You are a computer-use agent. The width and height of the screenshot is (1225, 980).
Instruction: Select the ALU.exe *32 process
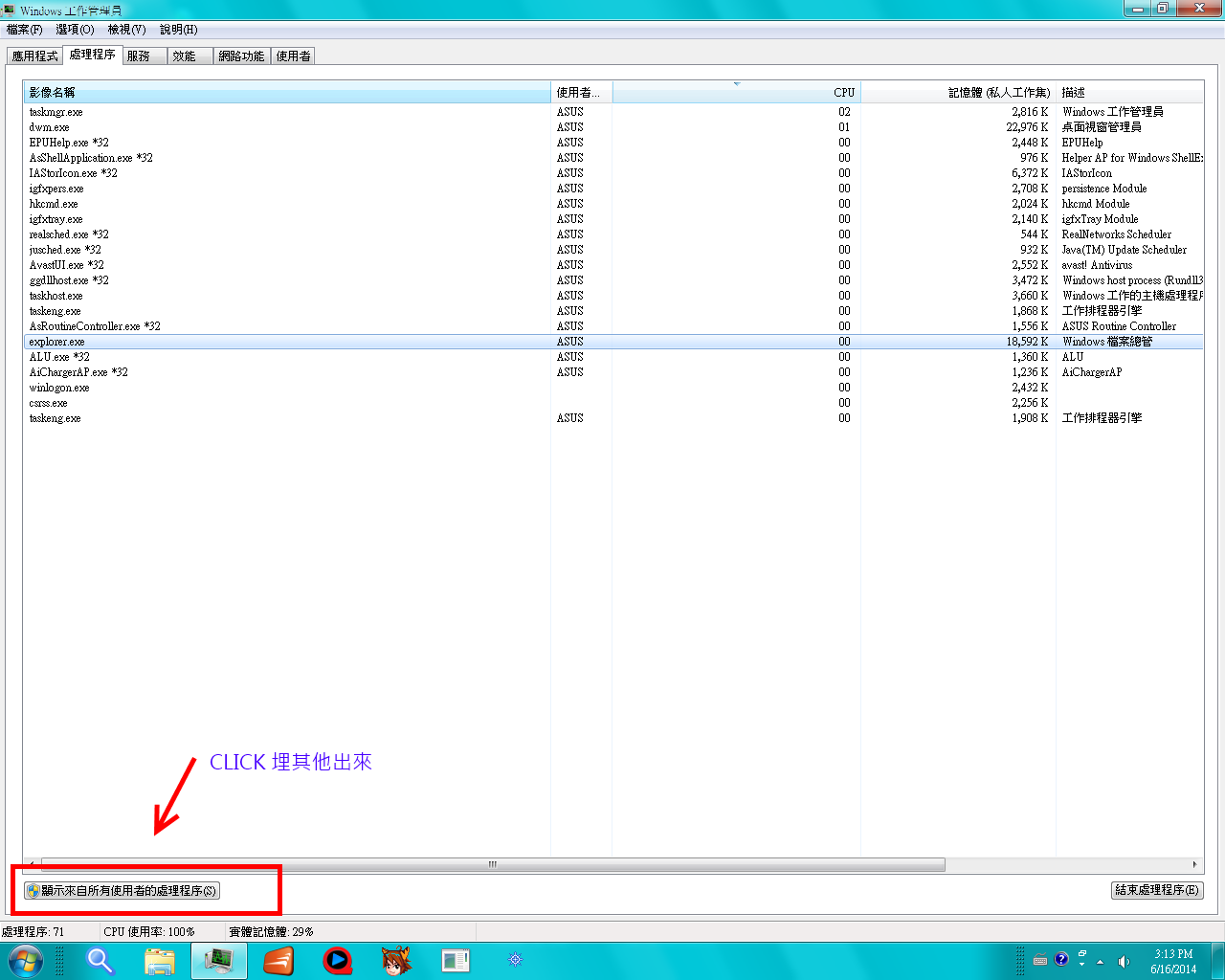click(613, 357)
